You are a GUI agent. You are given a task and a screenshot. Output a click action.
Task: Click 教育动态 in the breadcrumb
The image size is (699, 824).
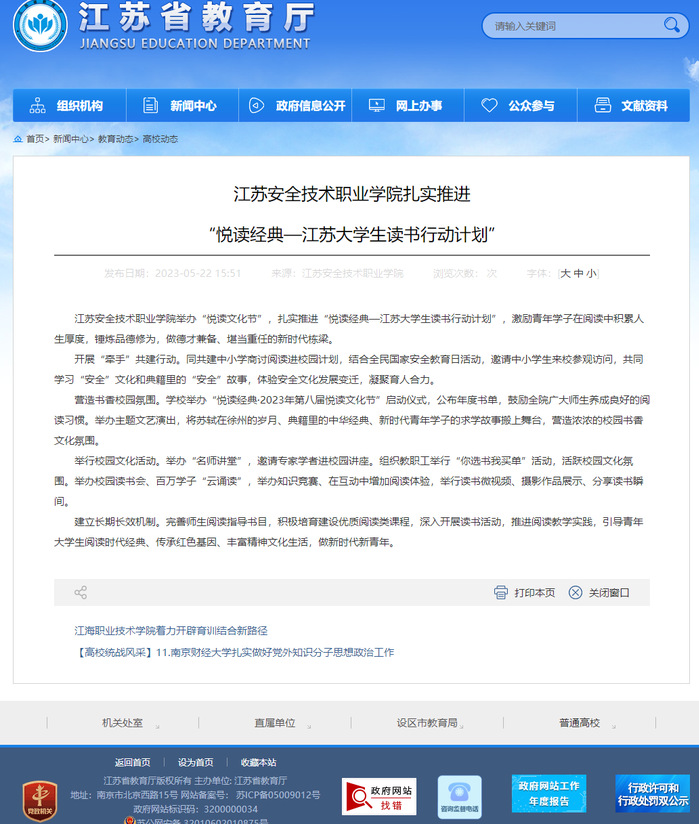click(115, 139)
